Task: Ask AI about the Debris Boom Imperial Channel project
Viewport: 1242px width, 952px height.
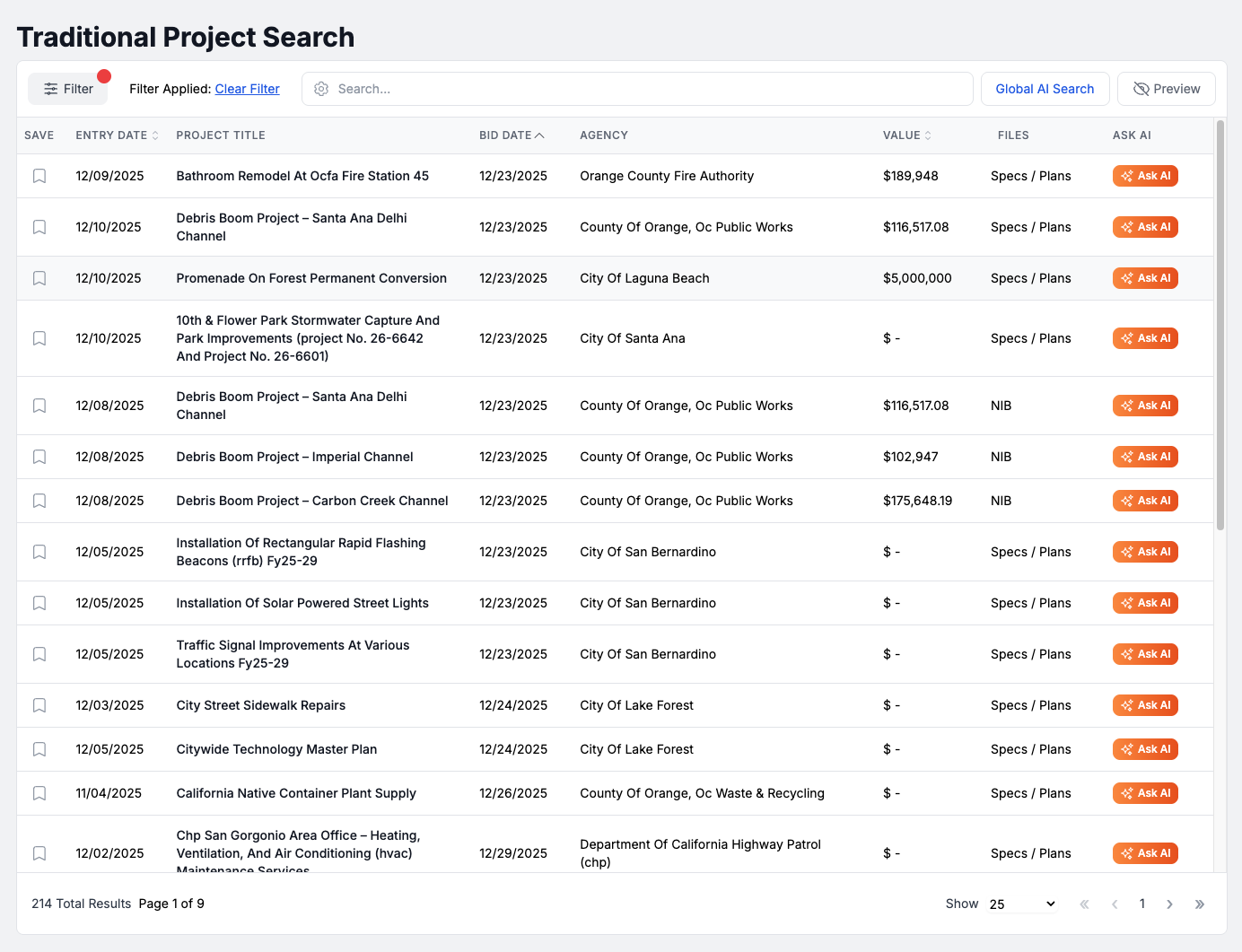Action: coord(1145,457)
